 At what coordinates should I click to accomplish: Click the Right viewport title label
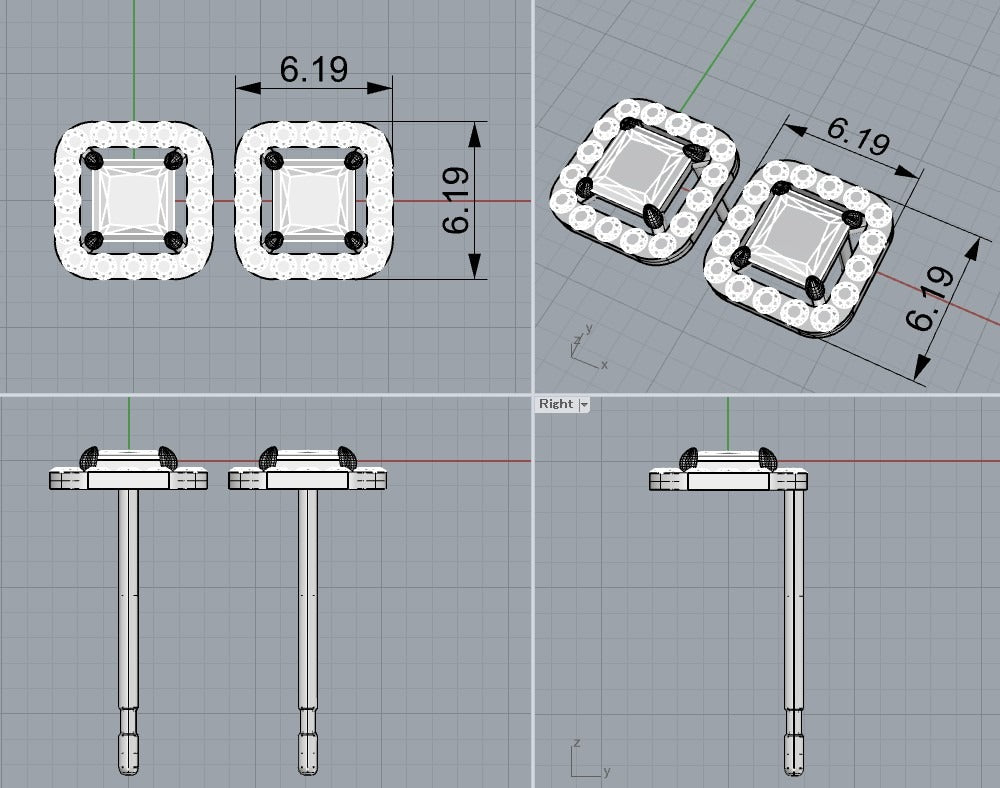pos(555,404)
